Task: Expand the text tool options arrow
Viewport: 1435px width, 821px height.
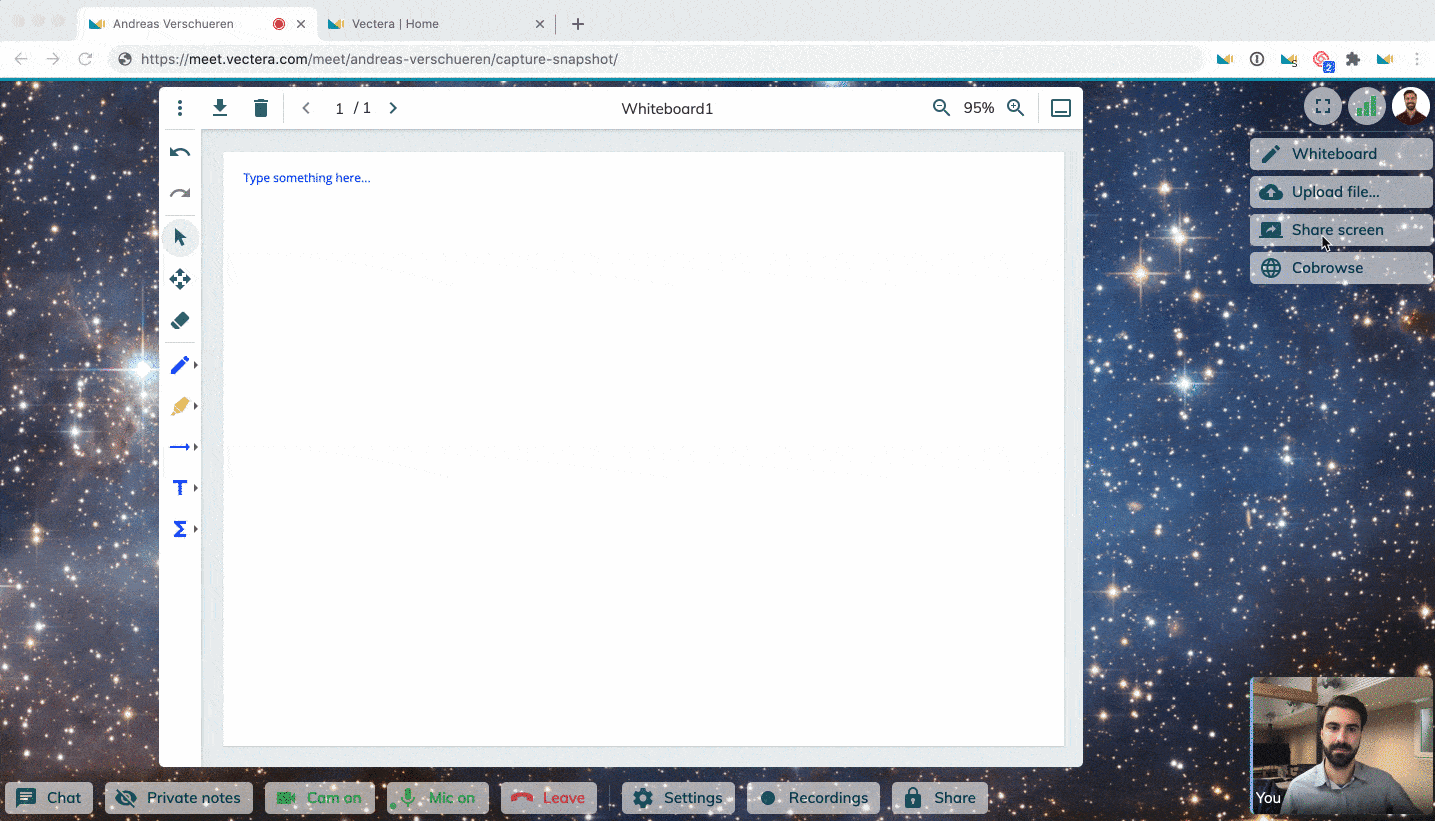Action: tap(196, 488)
